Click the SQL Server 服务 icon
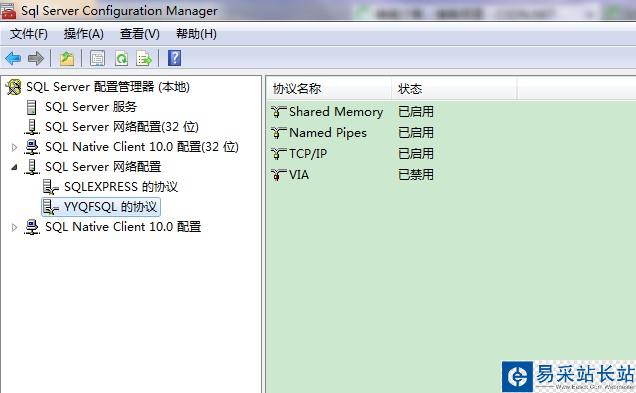The height and width of the screenshot is (393, 636). [x=31, y=107]
